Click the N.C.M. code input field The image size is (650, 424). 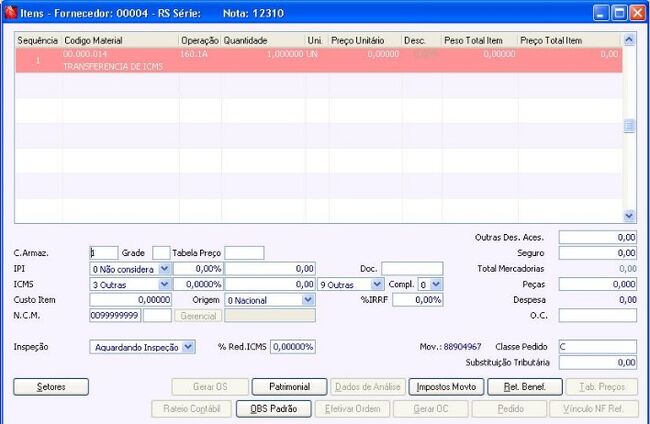click(115, 315)
